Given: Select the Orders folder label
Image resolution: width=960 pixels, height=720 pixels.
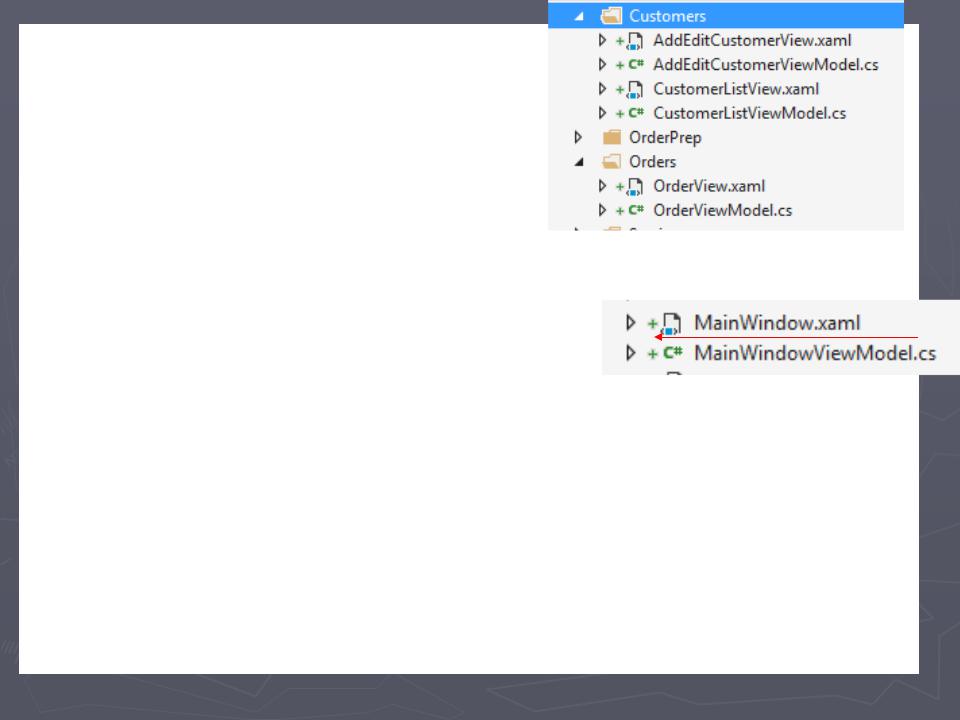Looking at the screenshot, I should (x=653, y=162).
